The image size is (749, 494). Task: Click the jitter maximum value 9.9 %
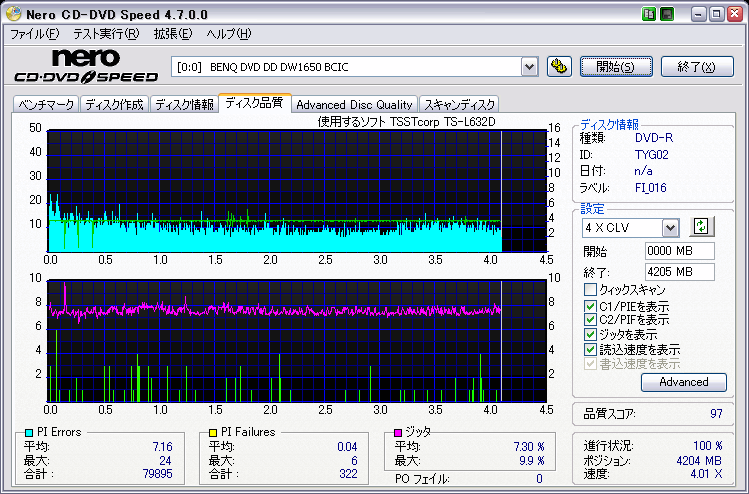[532, 461]
